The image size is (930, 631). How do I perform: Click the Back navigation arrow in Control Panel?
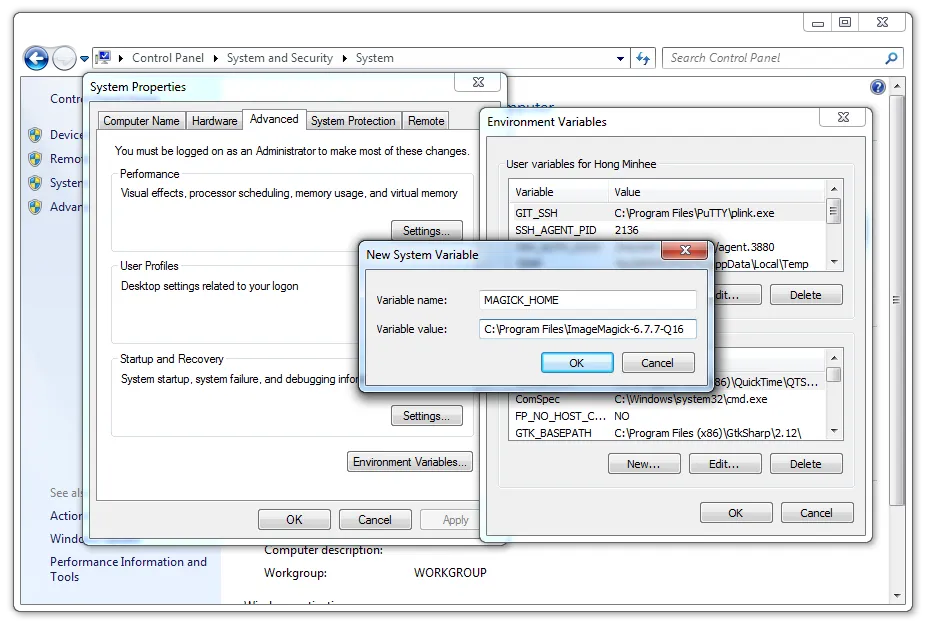tap(36, 58)
